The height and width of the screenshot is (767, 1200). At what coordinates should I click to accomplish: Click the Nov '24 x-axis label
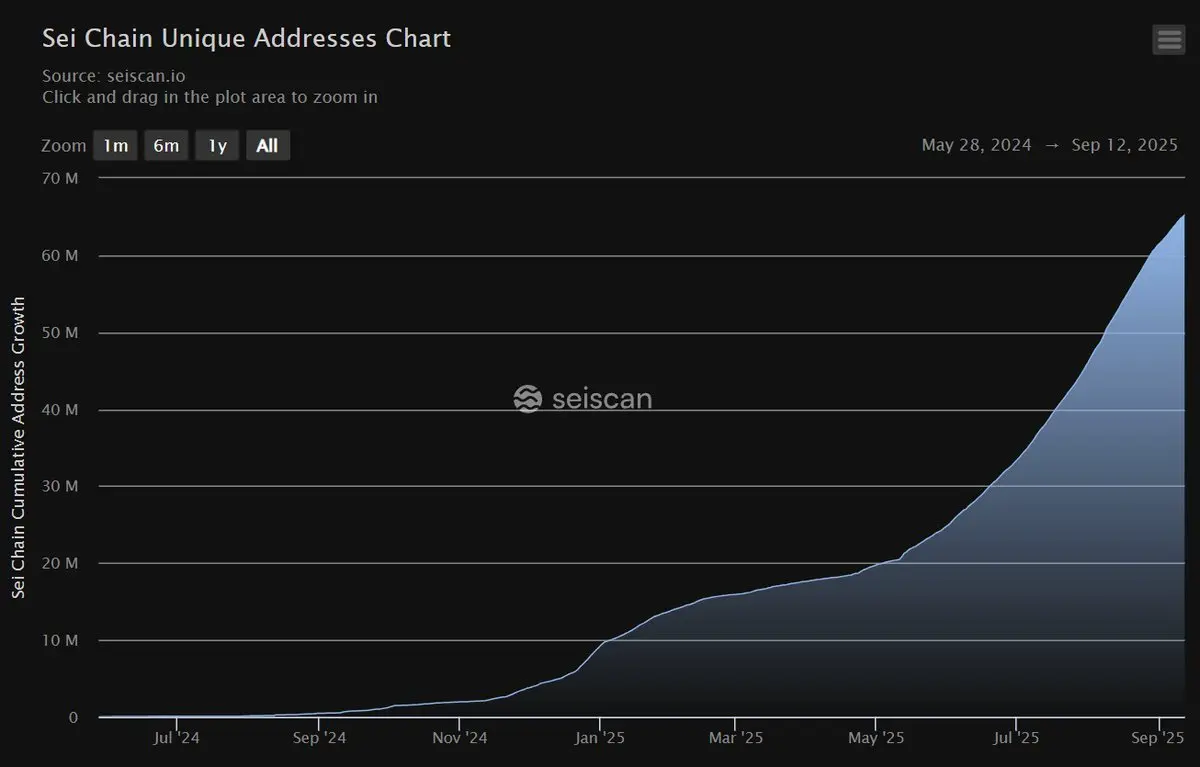pyautogui.click(x=459, y=739)
